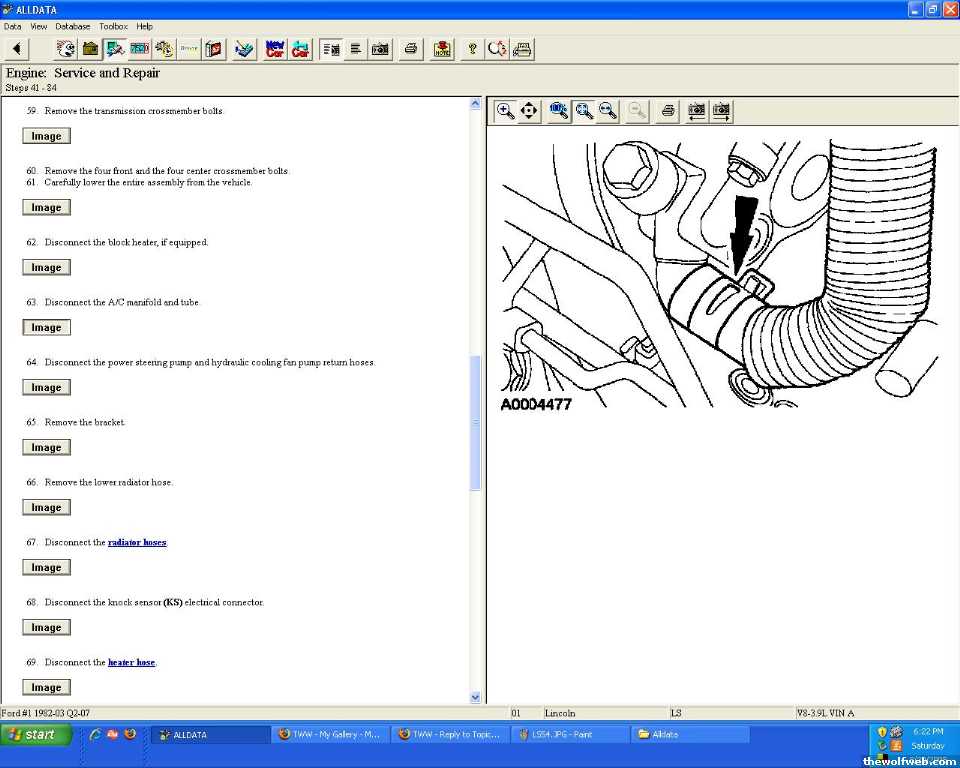Screen dimensions: 960x768
Task: Click the New Car icon in the toolbar
Action: coord(275,49)
